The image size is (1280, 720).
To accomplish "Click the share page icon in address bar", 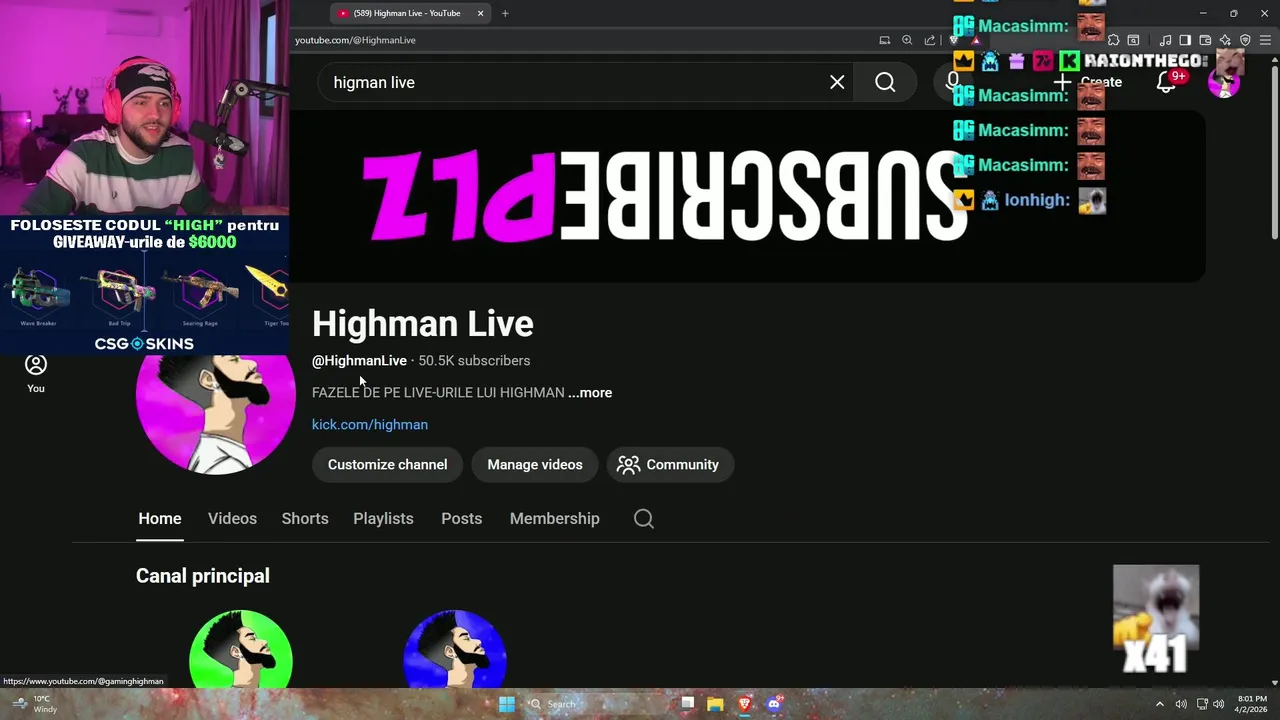I will pos(929,40).
